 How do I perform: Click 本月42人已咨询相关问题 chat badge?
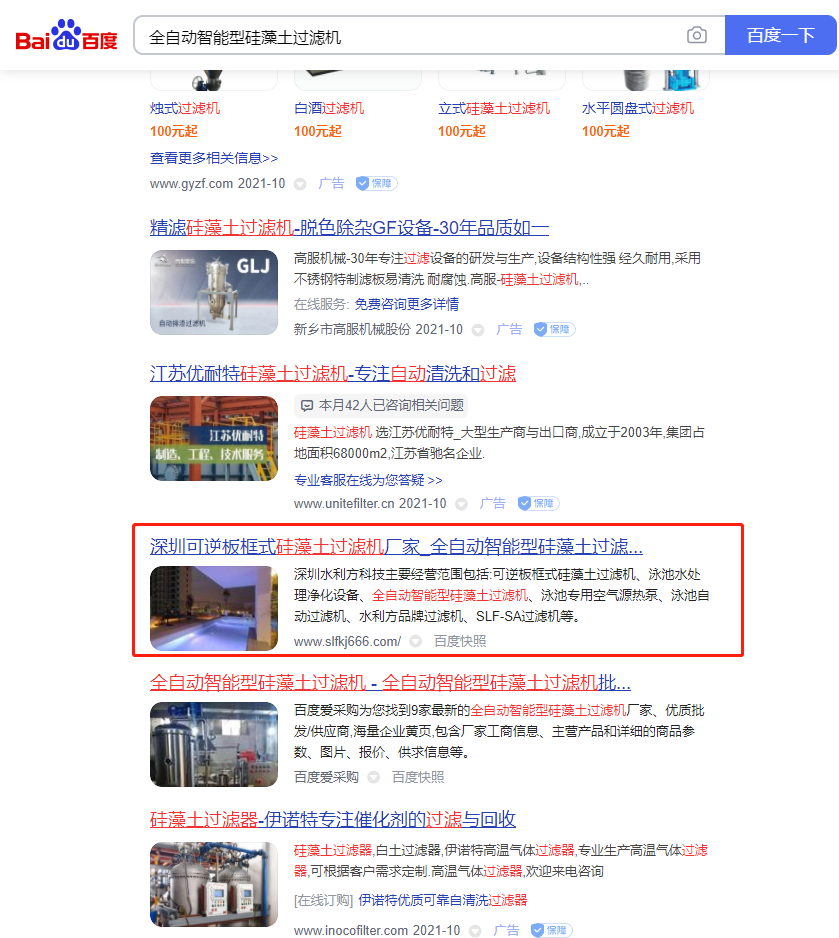(382, 406)
